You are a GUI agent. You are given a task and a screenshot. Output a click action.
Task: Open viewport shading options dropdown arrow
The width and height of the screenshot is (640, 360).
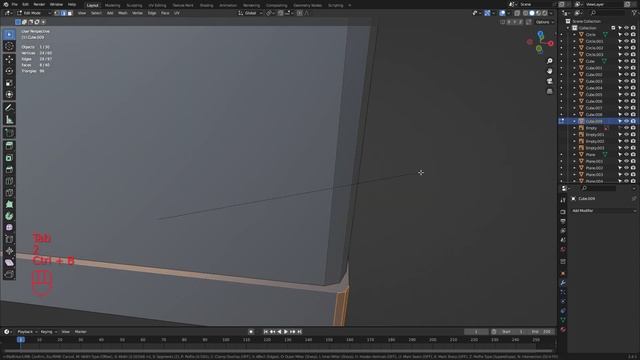point(551,13)
